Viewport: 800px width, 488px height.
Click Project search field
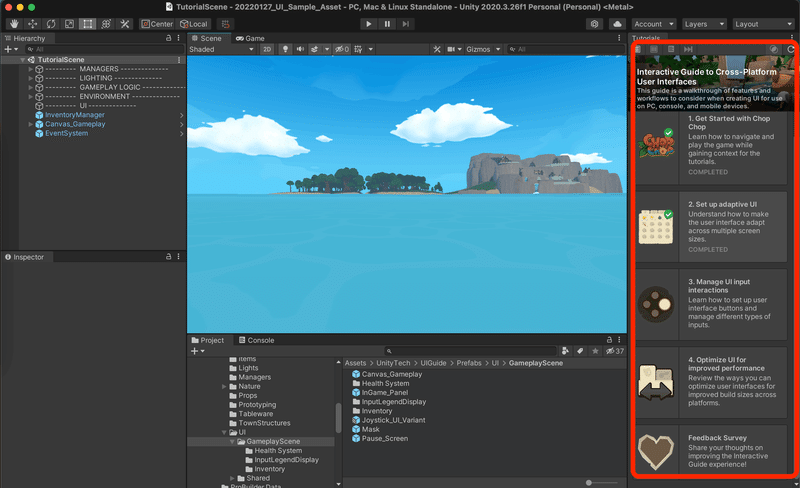(x=470, y=351)
